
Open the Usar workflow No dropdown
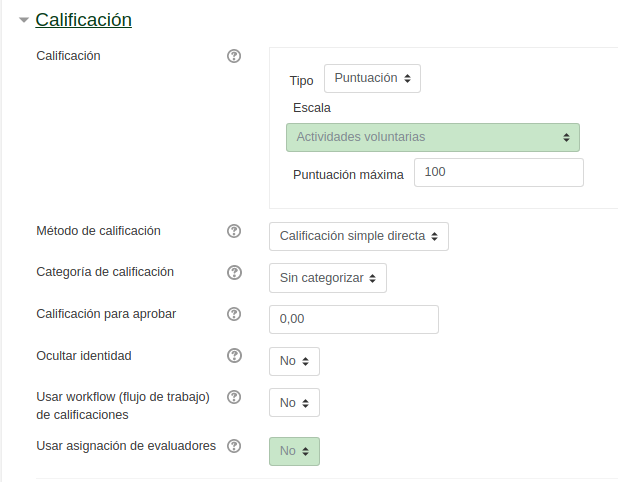294,403
